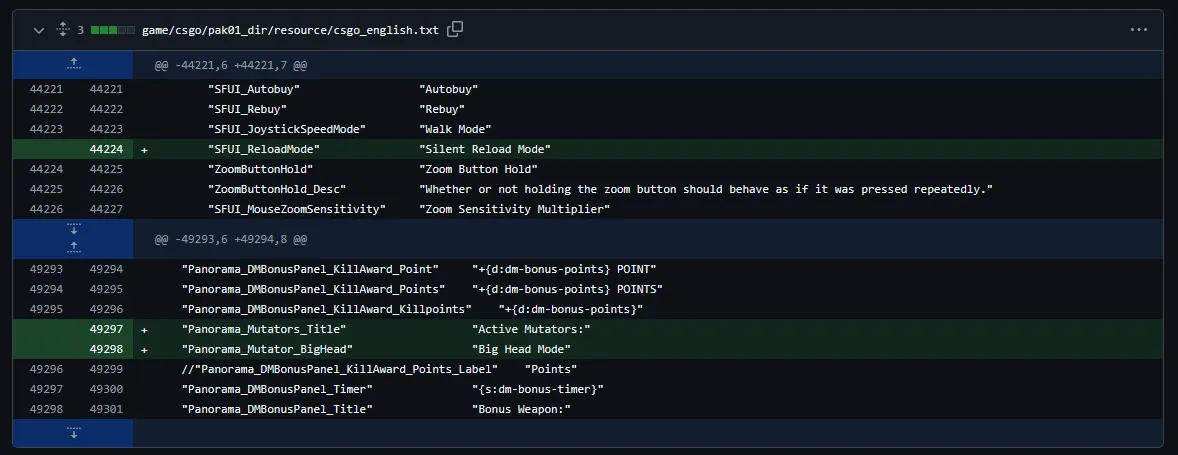Viewport: 1178px width, 455px height.
Task: Click "ZoomButtonHold_Desc" key text
Action: coord(277,189)
